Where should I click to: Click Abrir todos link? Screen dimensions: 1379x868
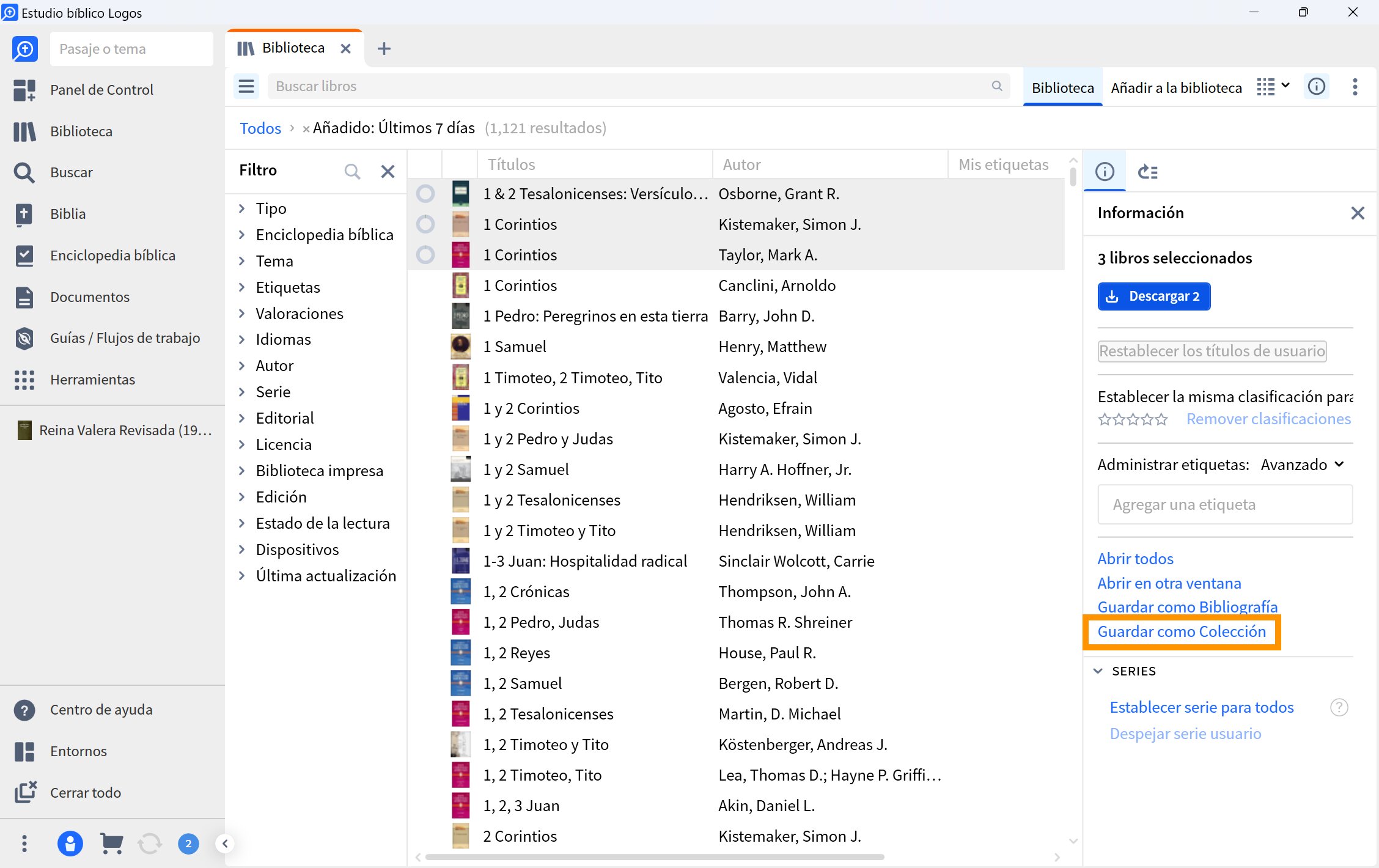pos(1135,559)
